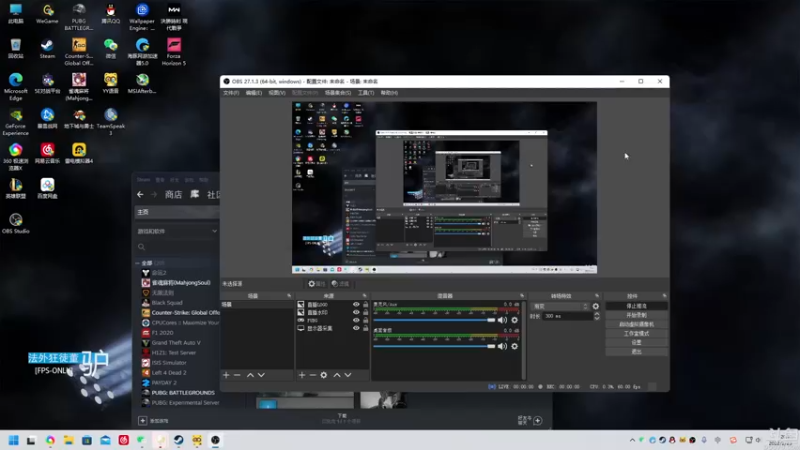Move scene down with the arrow icon
Screen dimensions: 800x450
[x=261, y=375]
